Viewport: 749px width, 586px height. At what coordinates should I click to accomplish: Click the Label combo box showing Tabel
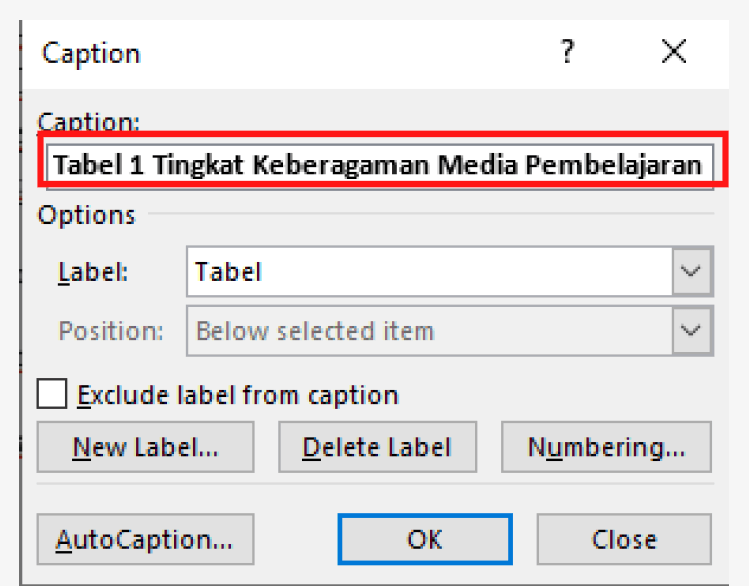430,271
